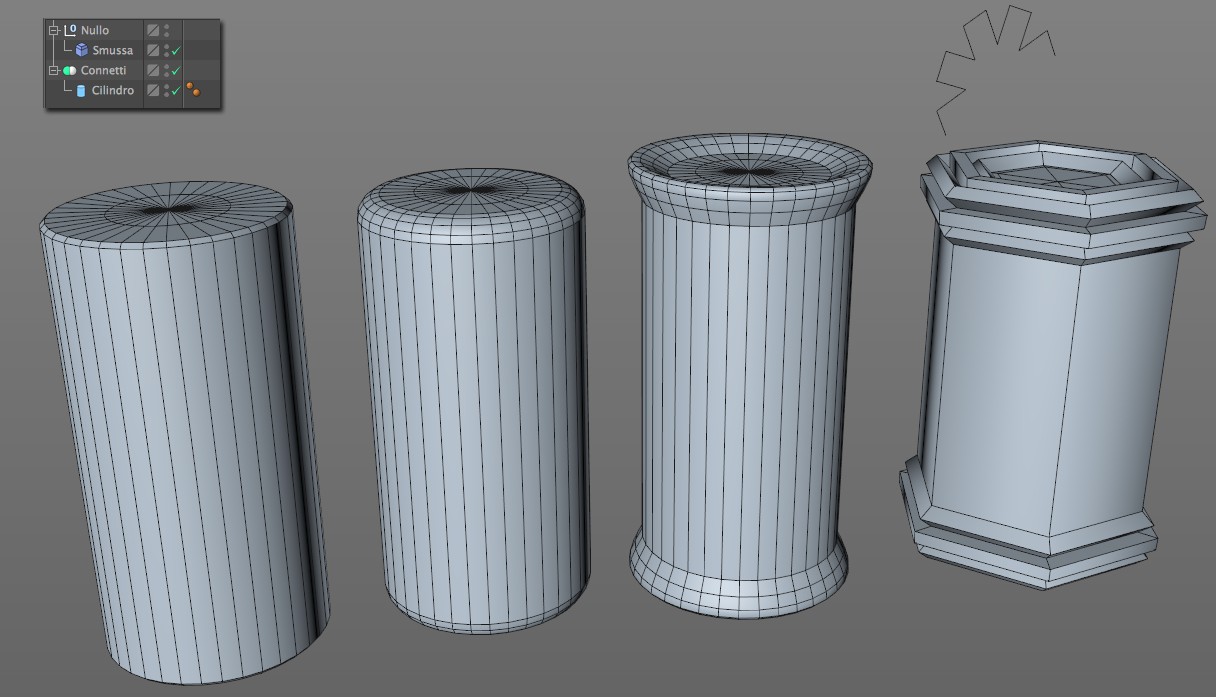Click the Nullo null object icon

[x=70, y=30]
